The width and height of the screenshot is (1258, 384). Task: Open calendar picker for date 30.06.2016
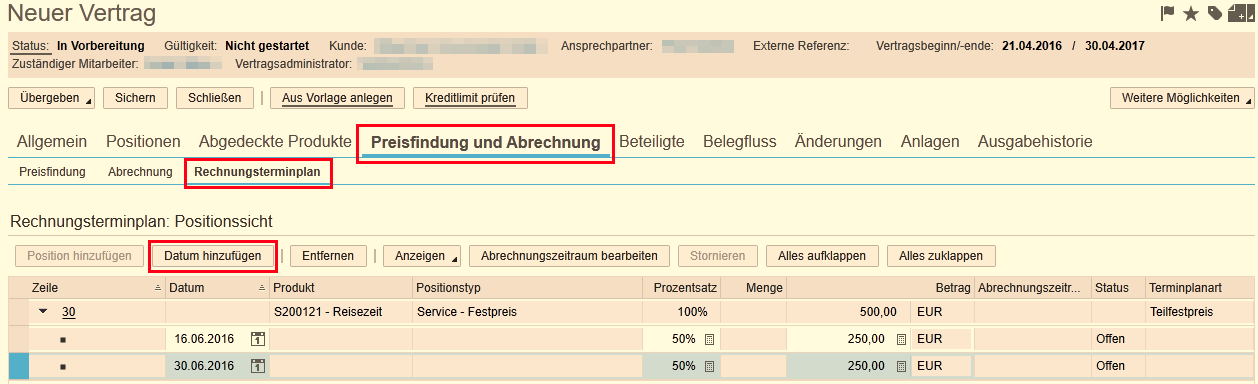[257, 366]
